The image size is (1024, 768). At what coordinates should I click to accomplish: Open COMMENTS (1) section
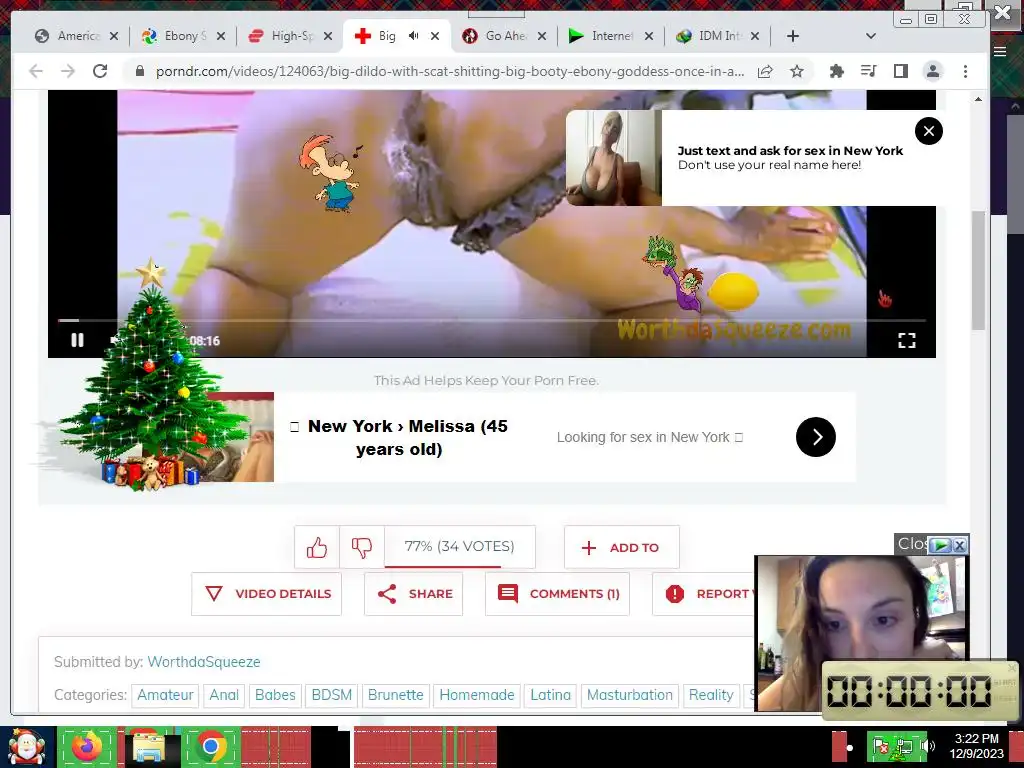pos(557,594)
